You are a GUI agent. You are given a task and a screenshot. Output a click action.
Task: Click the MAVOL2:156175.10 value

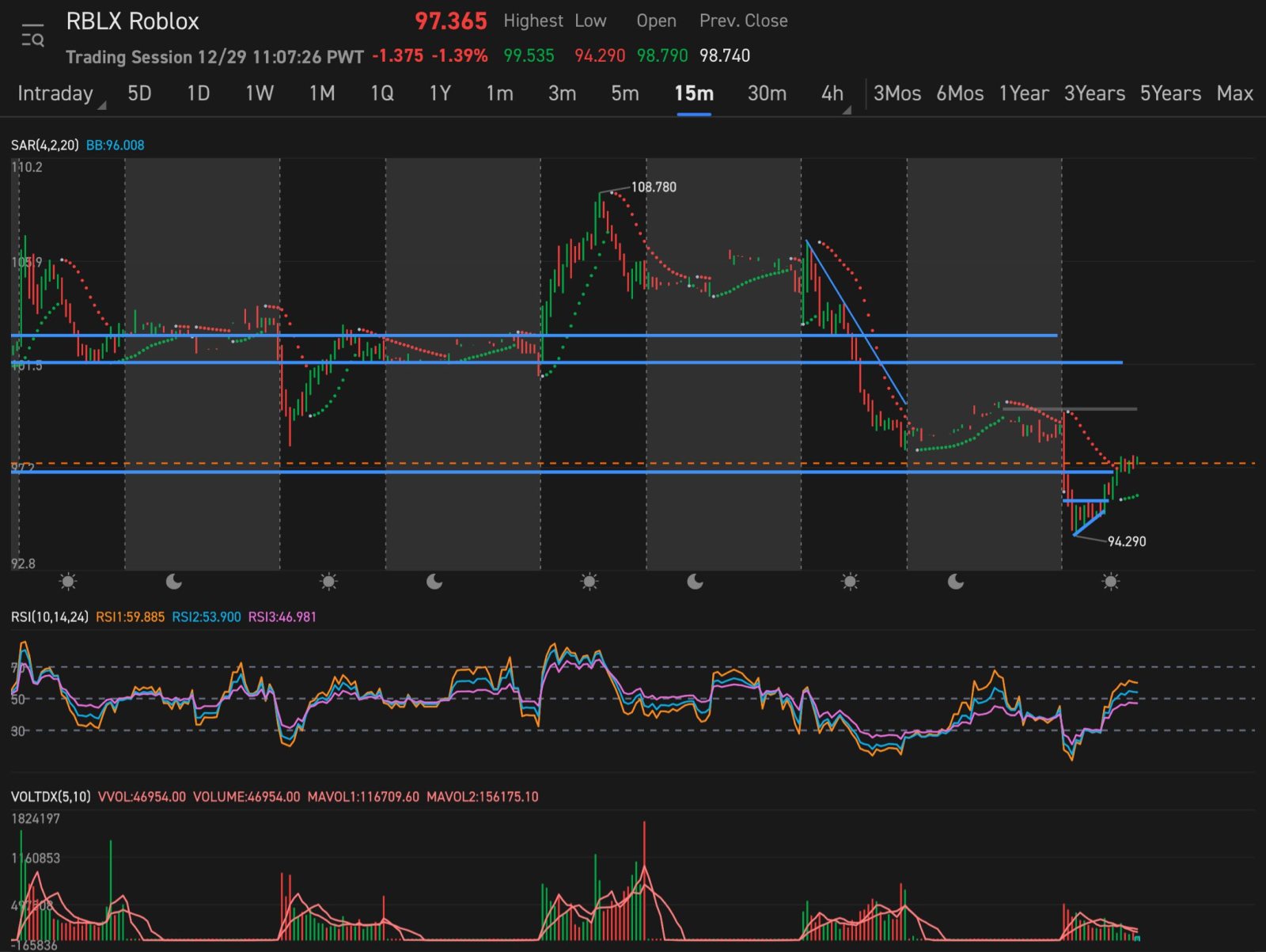483,797
